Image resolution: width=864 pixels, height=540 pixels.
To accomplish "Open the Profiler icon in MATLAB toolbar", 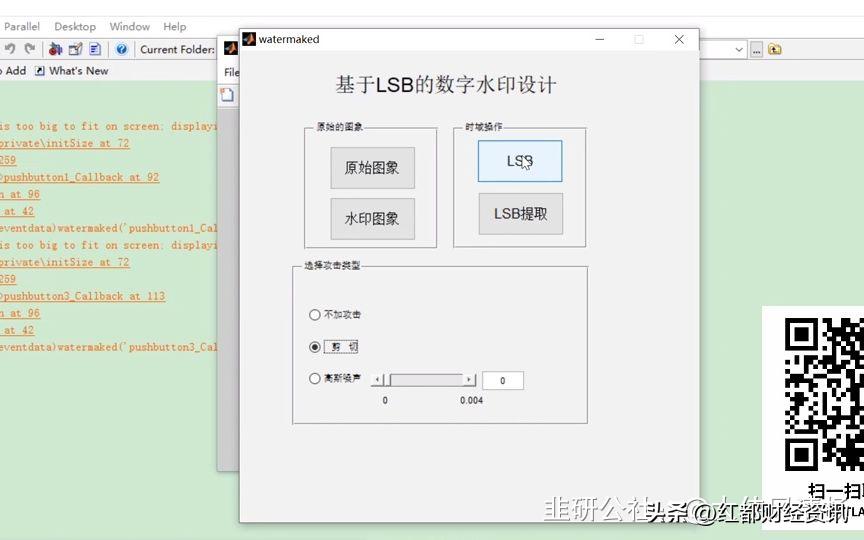I will pyautogui.click(x=95, y=49).
